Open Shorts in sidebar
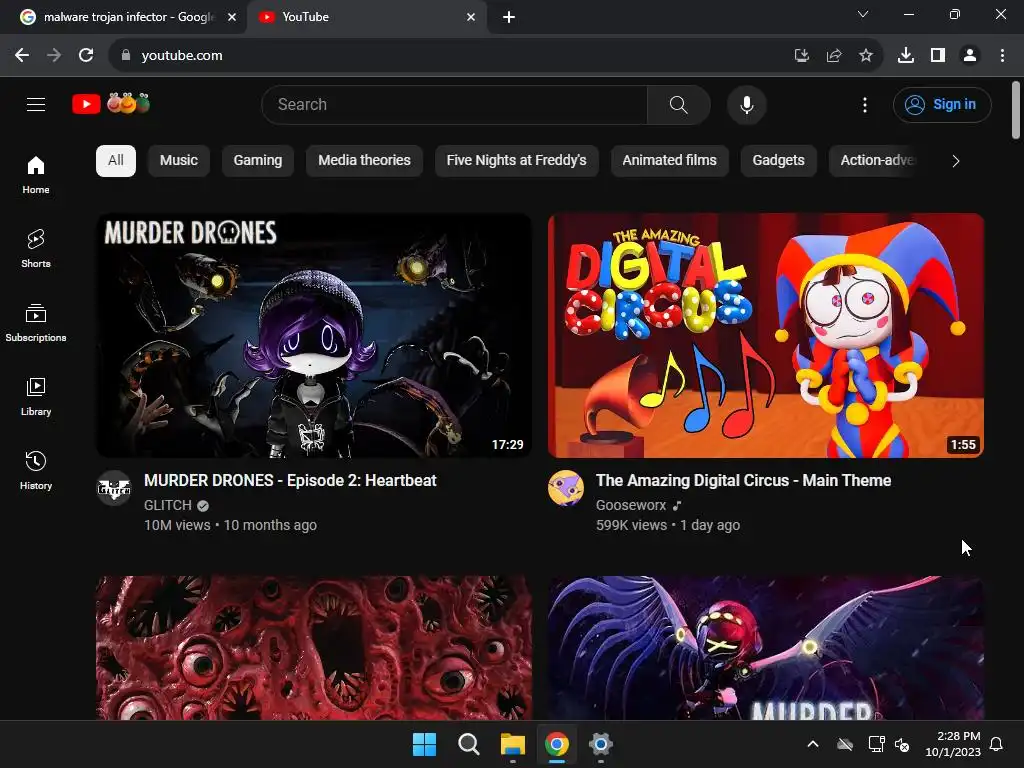1024x768 pixels. (x=36, y=248)
